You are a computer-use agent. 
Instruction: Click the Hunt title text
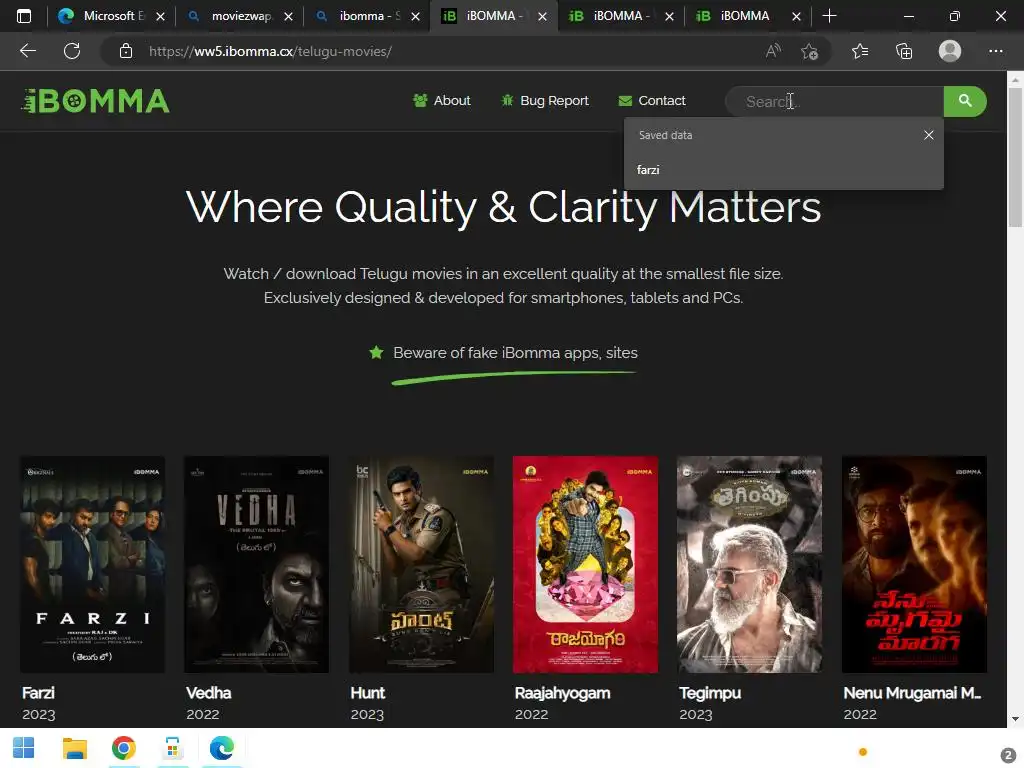(x=368, y=693)
